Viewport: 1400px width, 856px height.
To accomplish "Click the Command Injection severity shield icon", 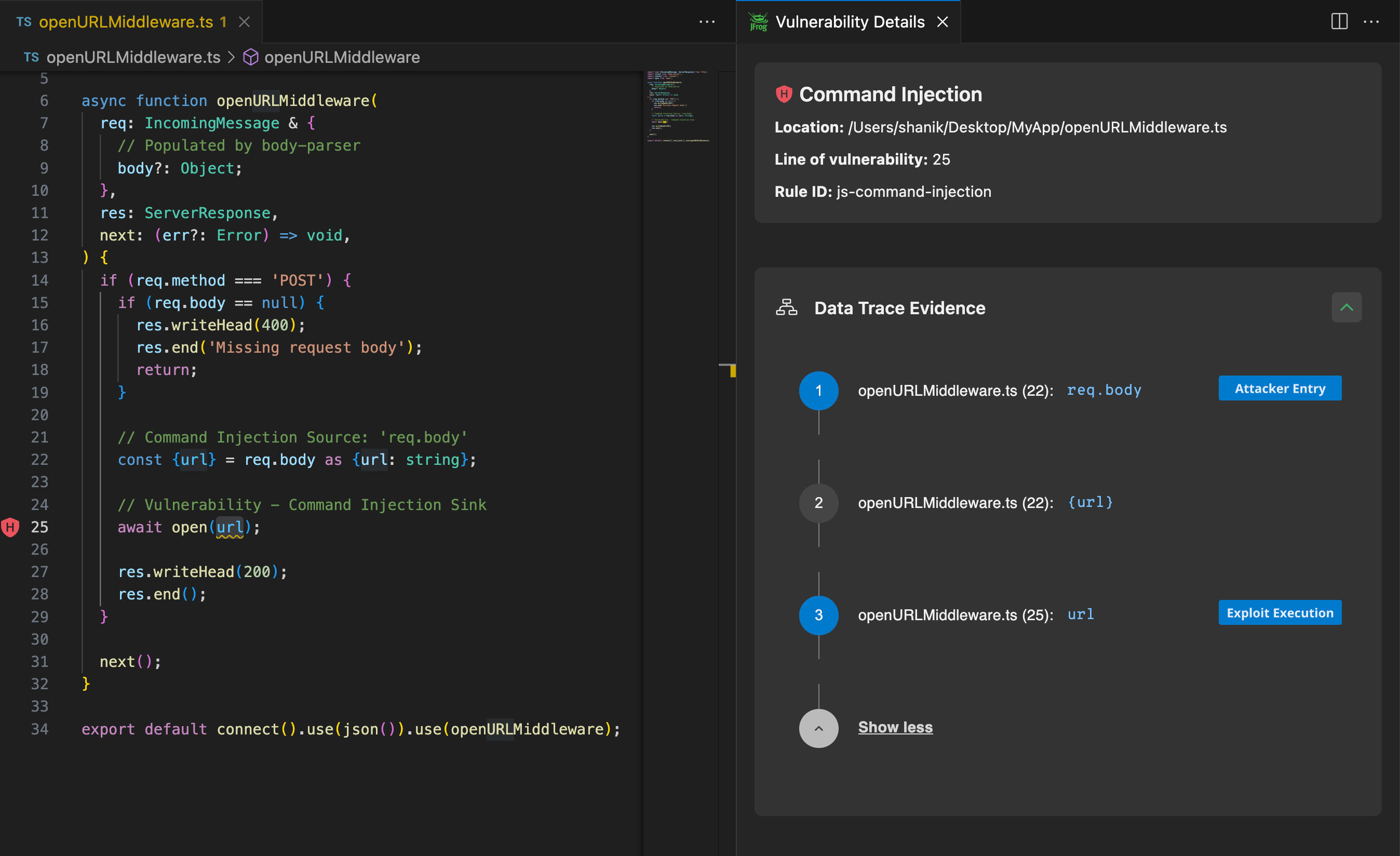I will [x=784, y=94].
